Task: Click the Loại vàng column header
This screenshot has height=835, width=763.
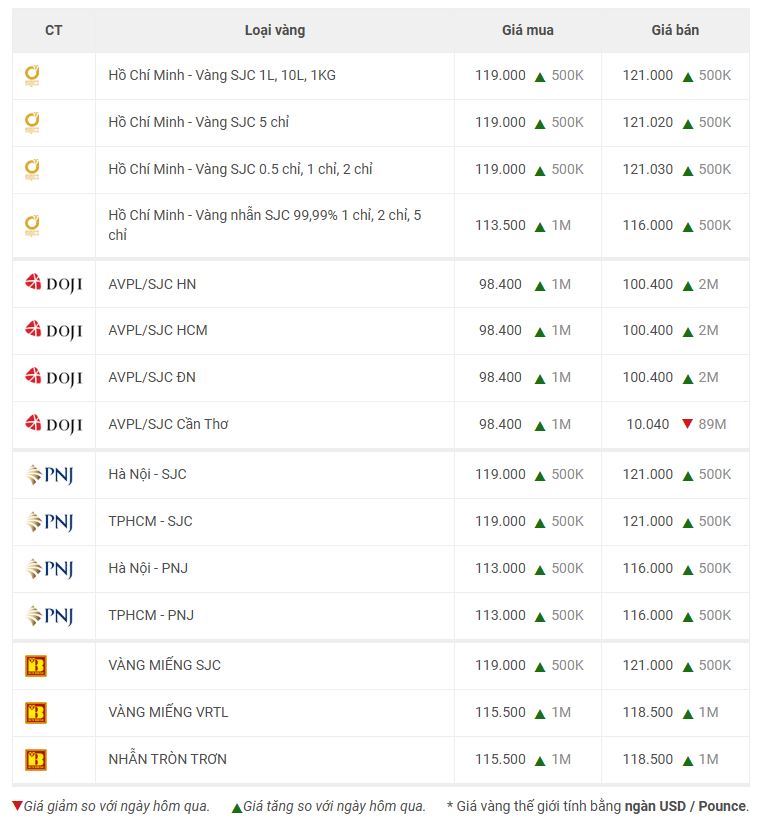Action: tap(275, 30)
